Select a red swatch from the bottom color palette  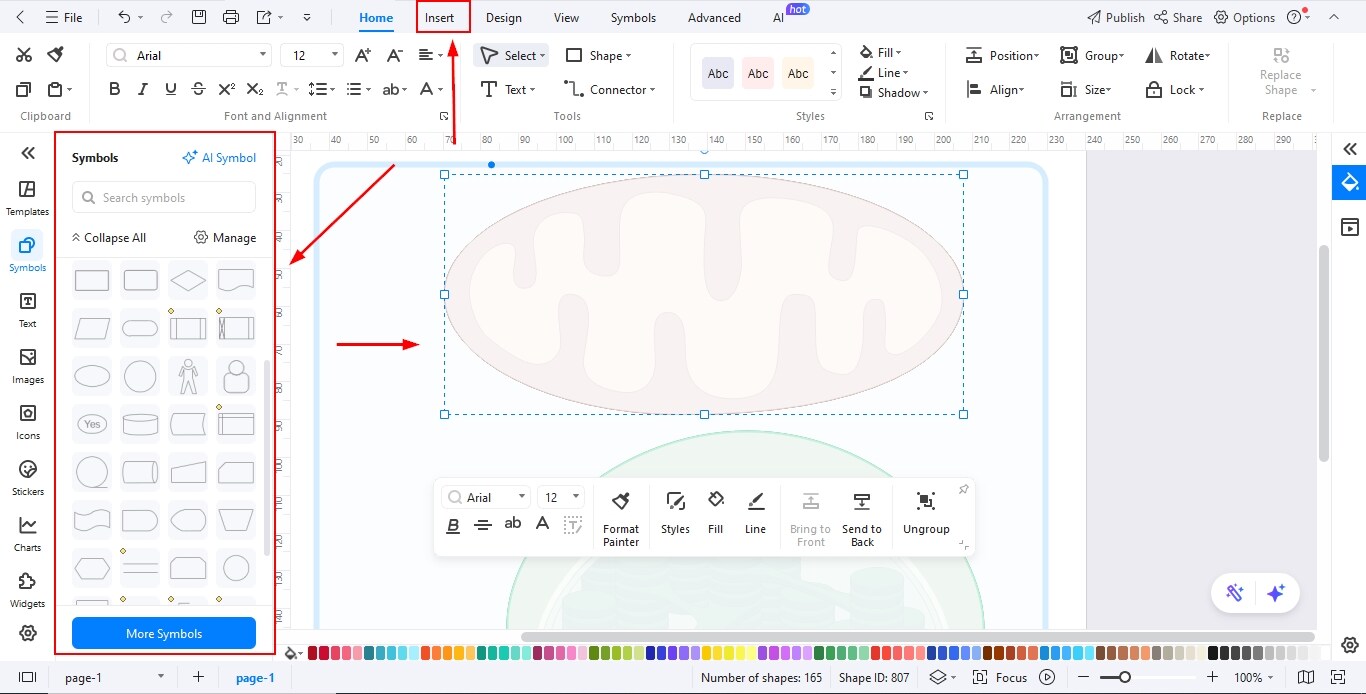coord(313,652)
